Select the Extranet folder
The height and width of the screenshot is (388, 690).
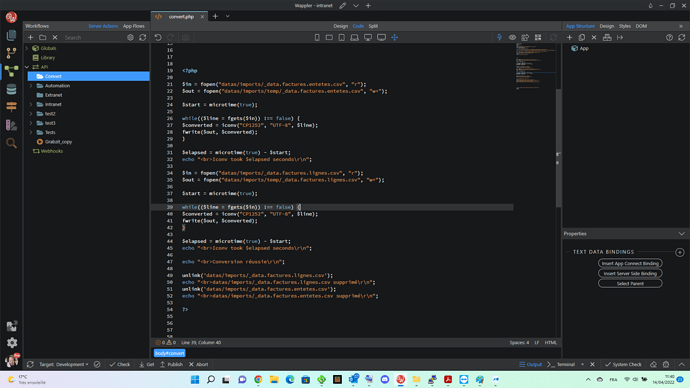(53, 95)
